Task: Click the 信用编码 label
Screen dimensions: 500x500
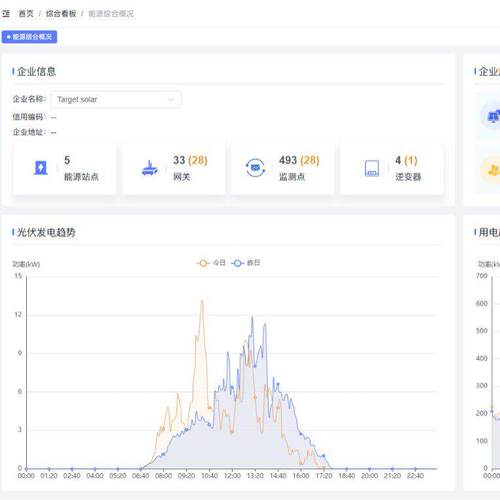Action: click(x=28, y=117)
